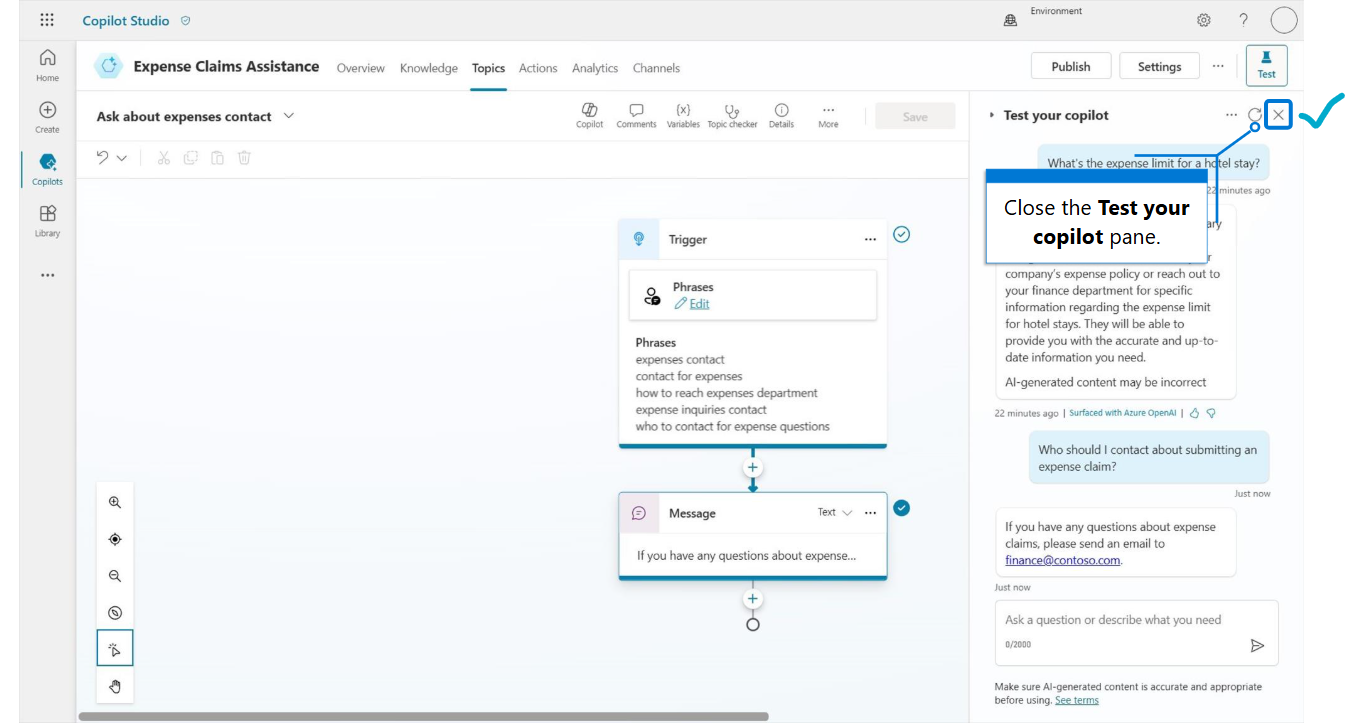Open the Comments panel
The width and height of the screenshot is (1346, 723).
click(636, 116)
